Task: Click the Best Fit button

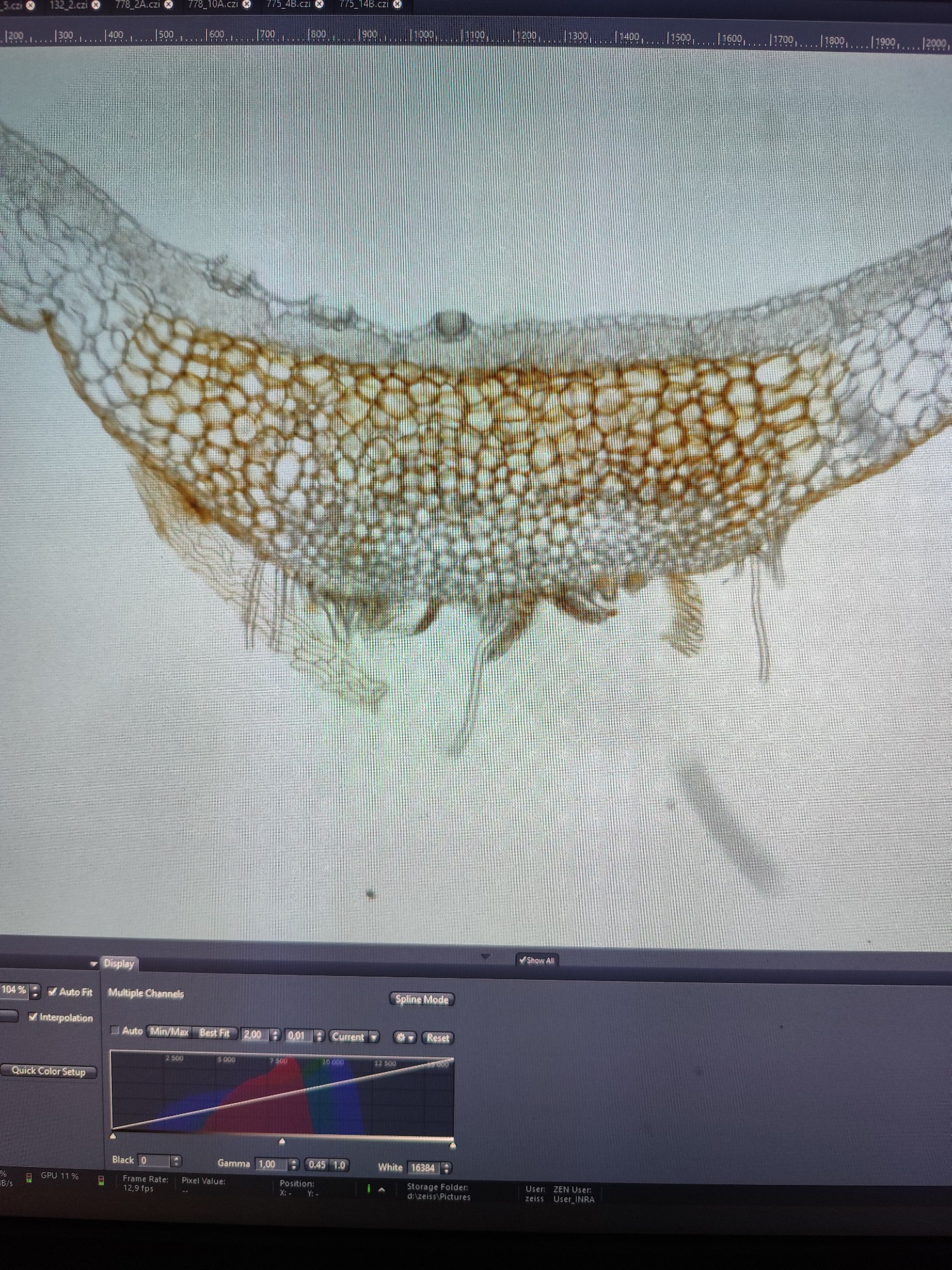Action: (x=215, y=1033)
